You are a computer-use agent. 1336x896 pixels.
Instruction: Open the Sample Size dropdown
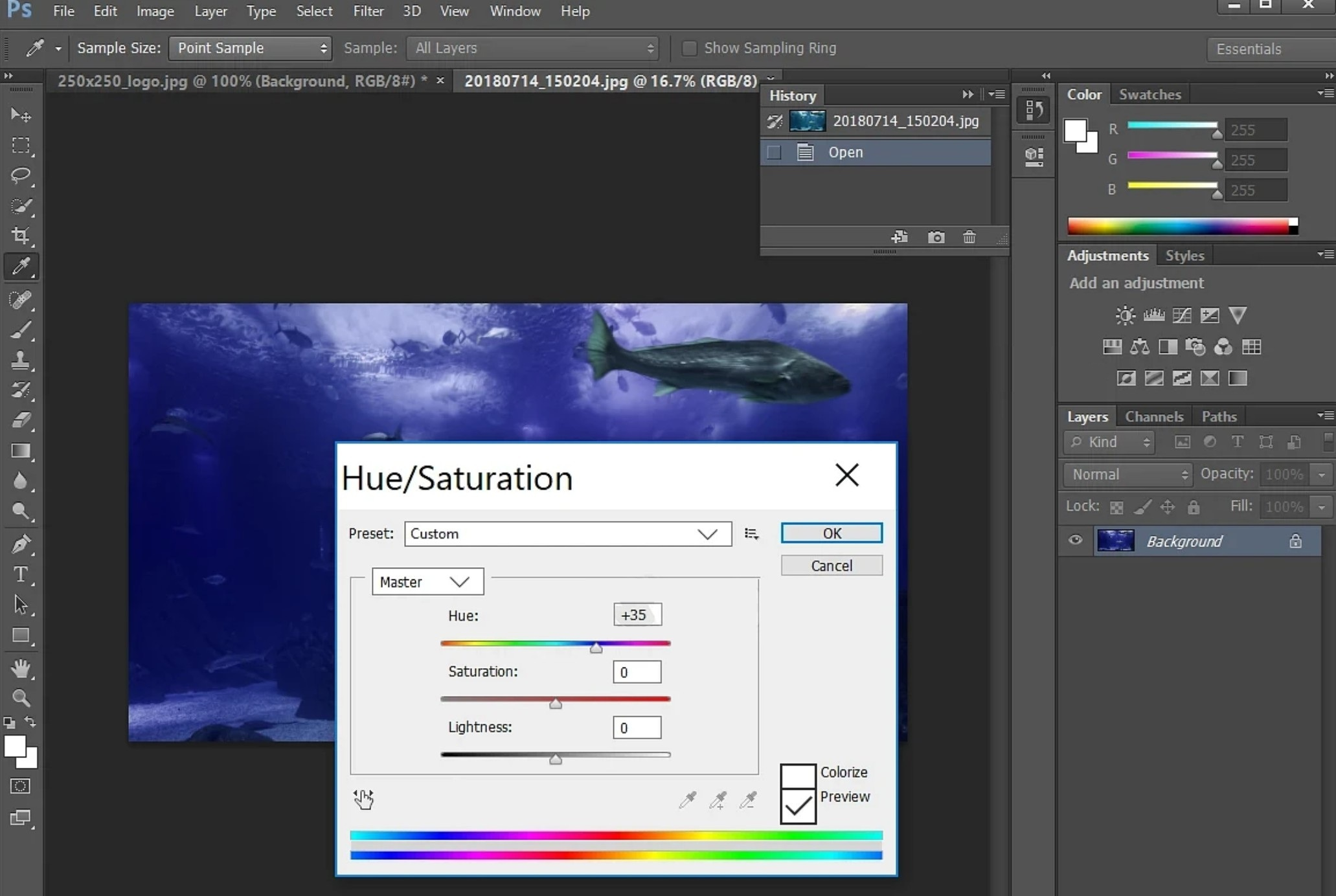(250, 48)
